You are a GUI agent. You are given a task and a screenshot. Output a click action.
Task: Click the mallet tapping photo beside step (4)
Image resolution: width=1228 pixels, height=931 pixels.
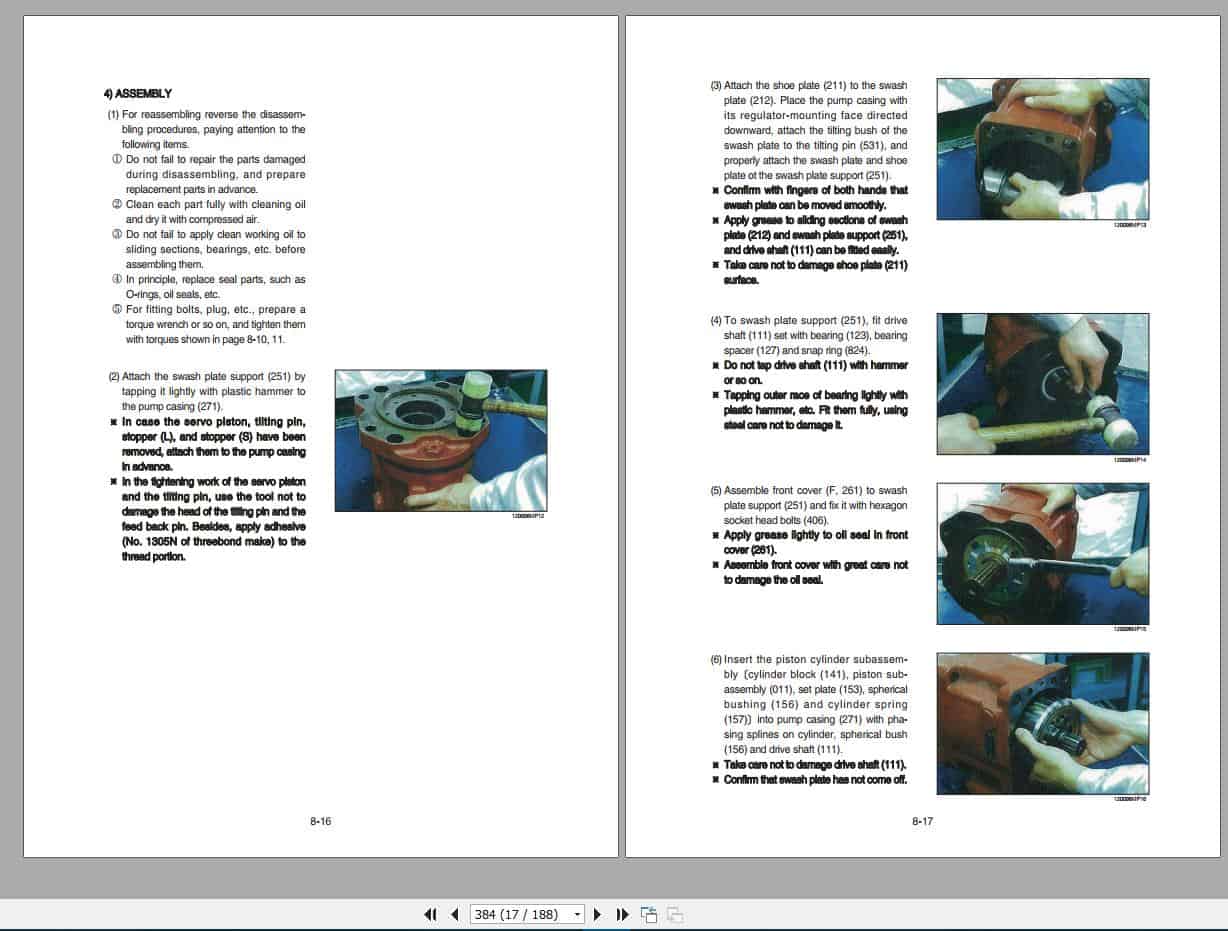(x=1042, y=383)
